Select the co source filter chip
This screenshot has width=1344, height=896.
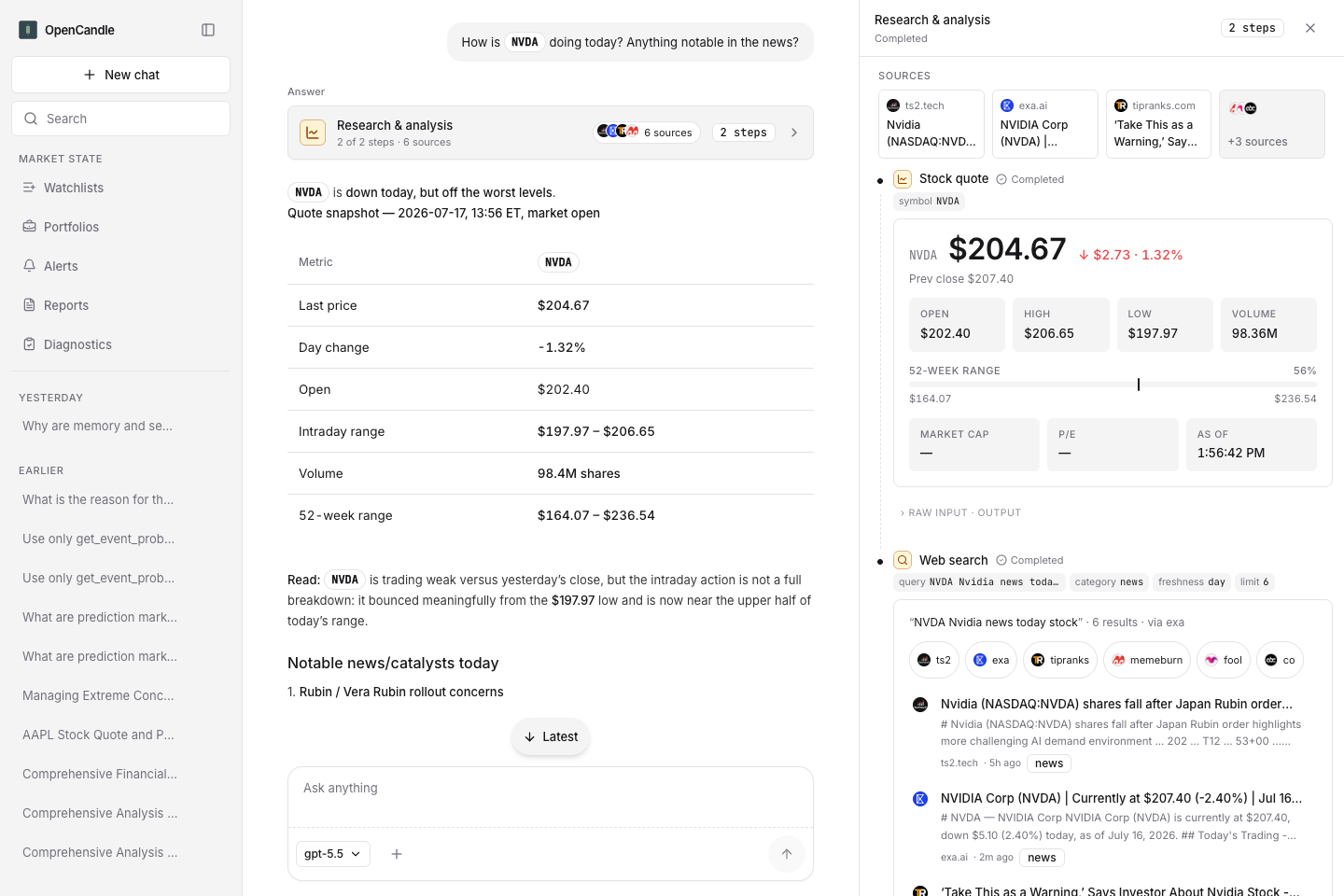pyautogui.click(x=1280, y=660)
